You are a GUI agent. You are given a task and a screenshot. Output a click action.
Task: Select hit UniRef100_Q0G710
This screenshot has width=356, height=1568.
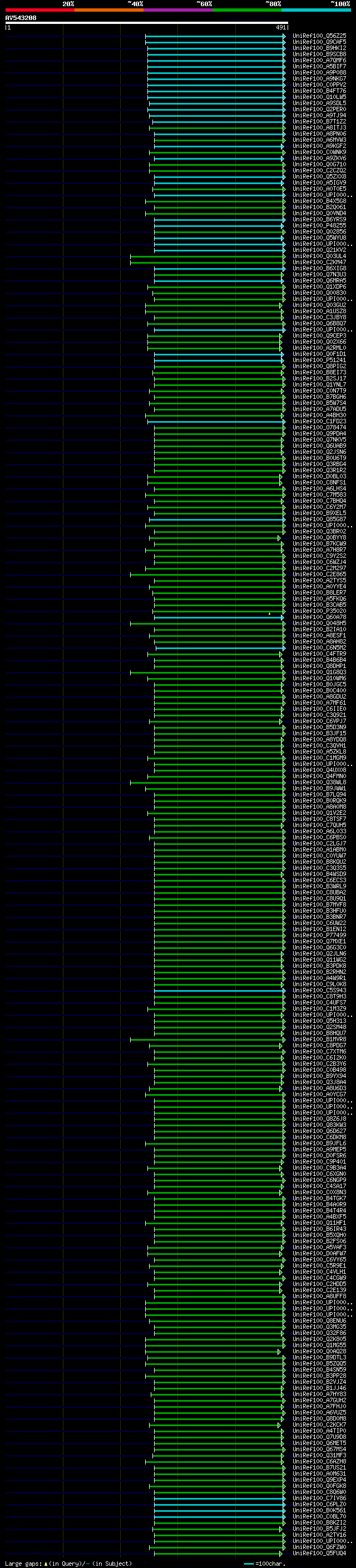click(x=319, y=164)
